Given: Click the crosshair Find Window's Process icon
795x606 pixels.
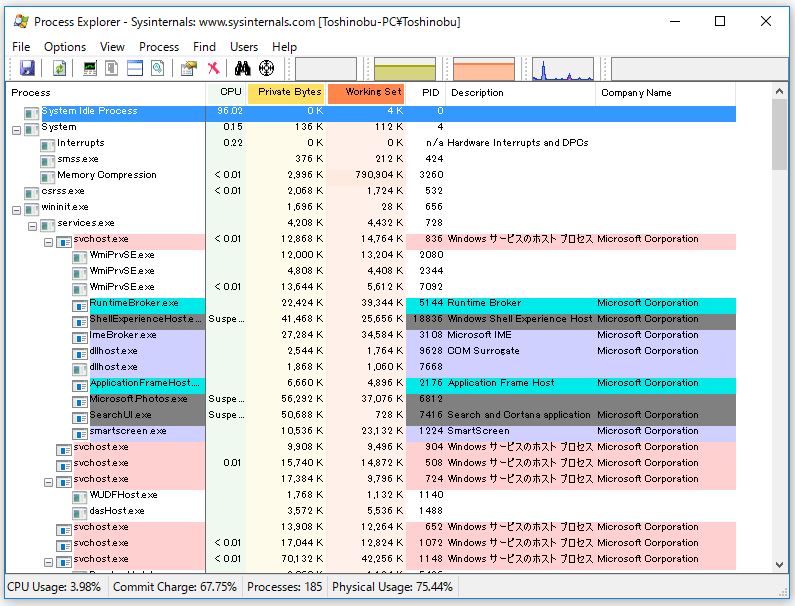Looking at the screenshot, I should coord(266,68).
